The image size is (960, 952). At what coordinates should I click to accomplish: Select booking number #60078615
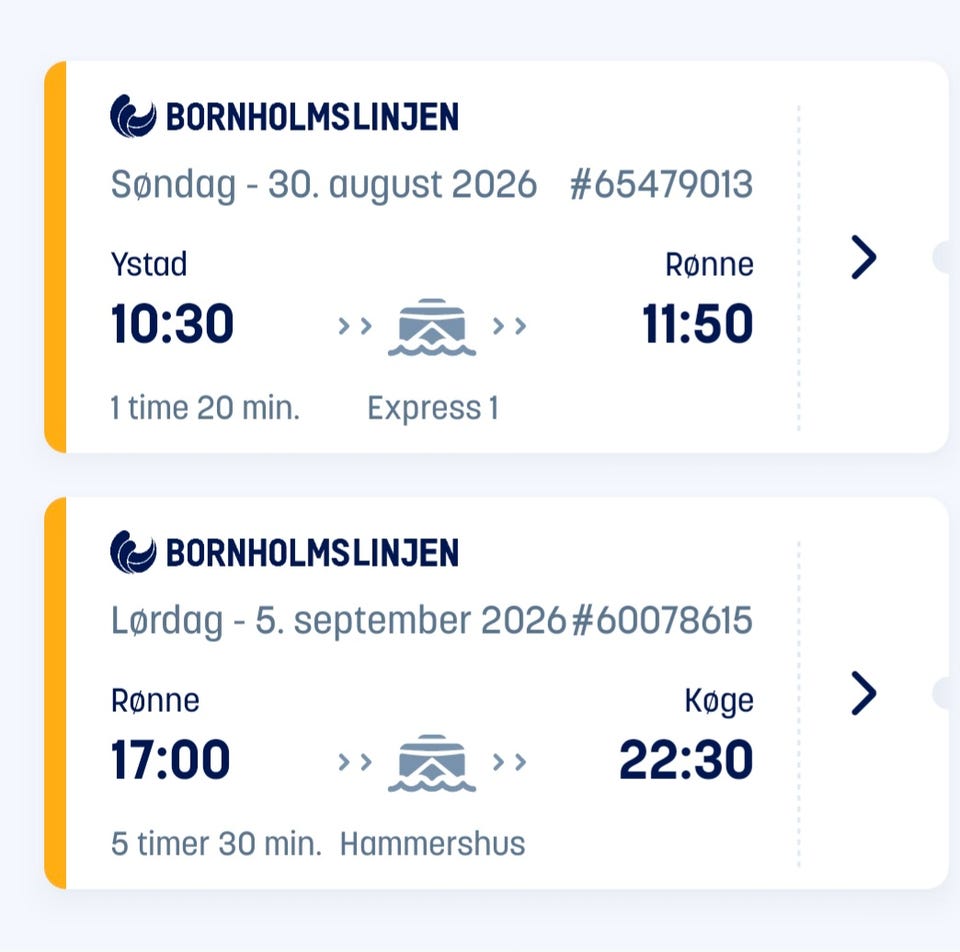click(662, 620)
